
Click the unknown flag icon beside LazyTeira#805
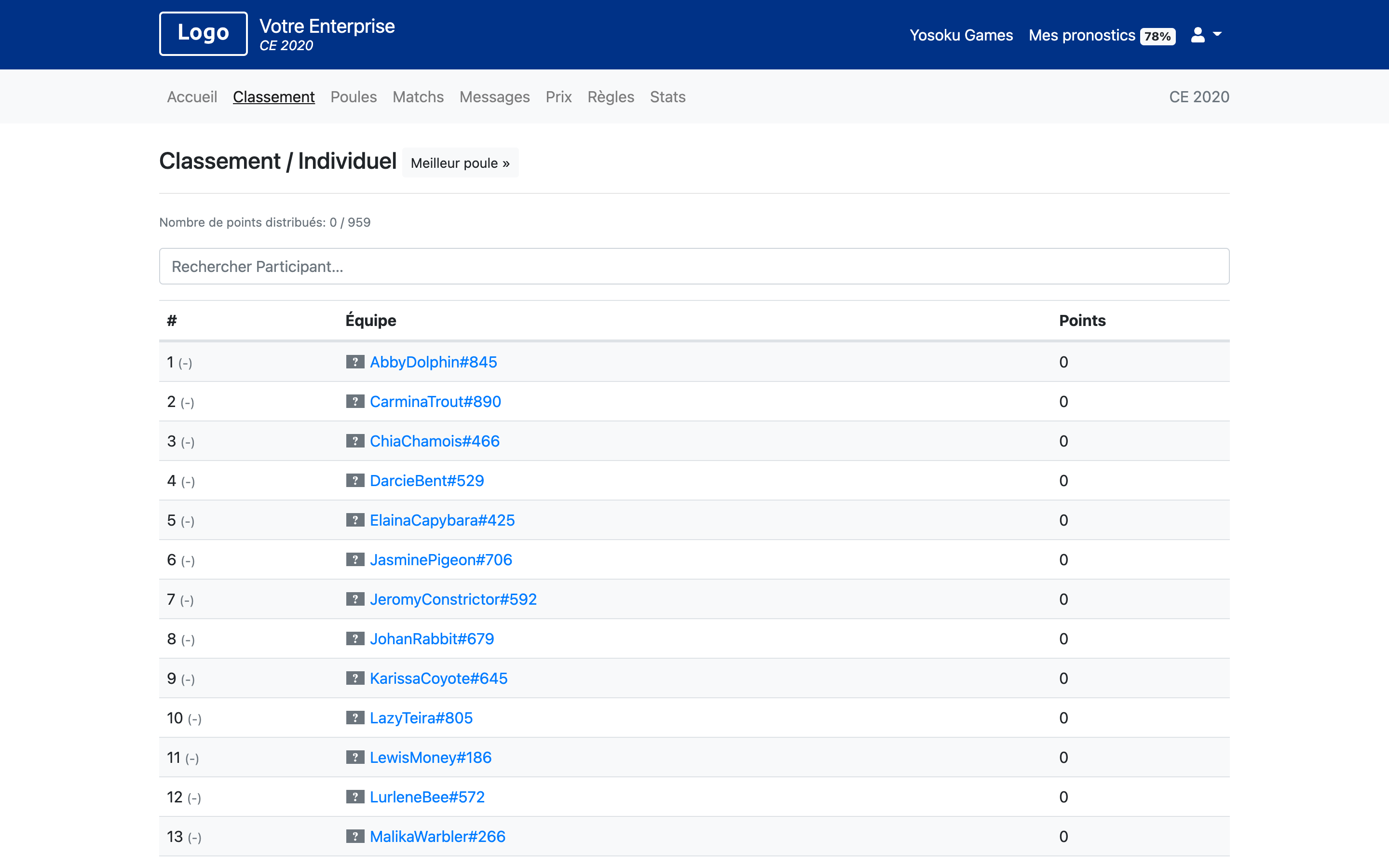pyautogui.click(x=354, y=718)
